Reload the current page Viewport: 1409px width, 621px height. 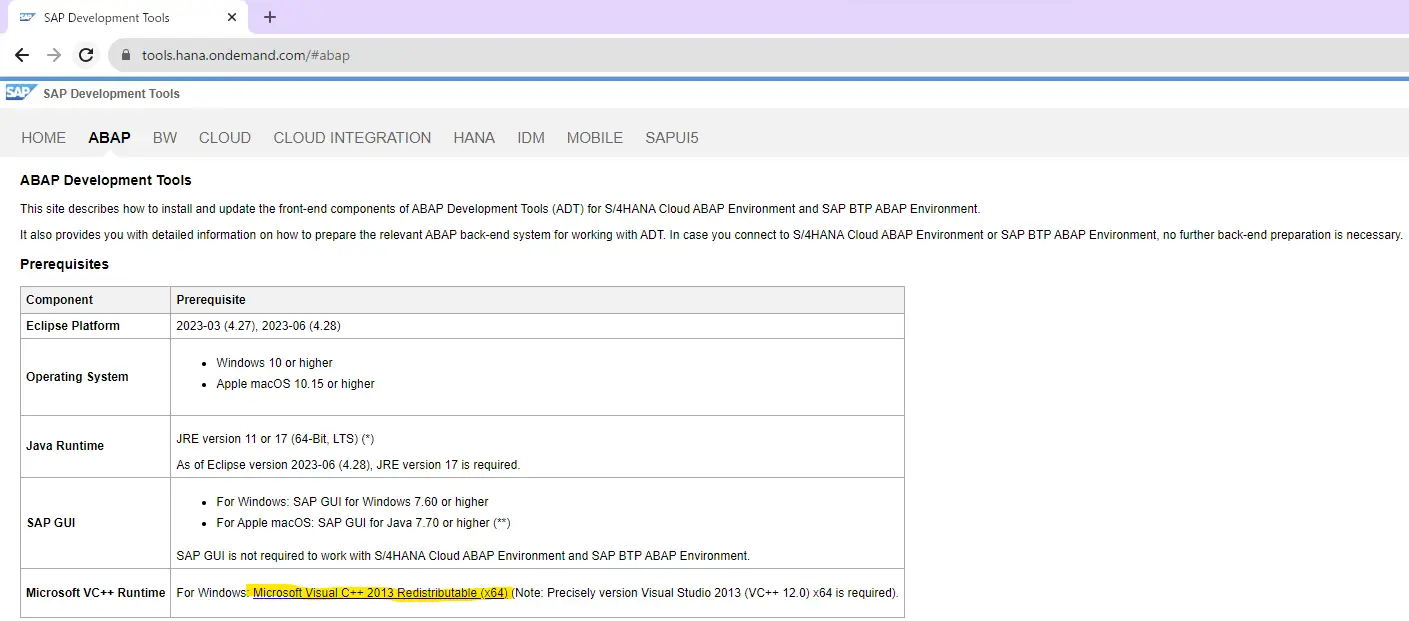(x=86, y=55)
